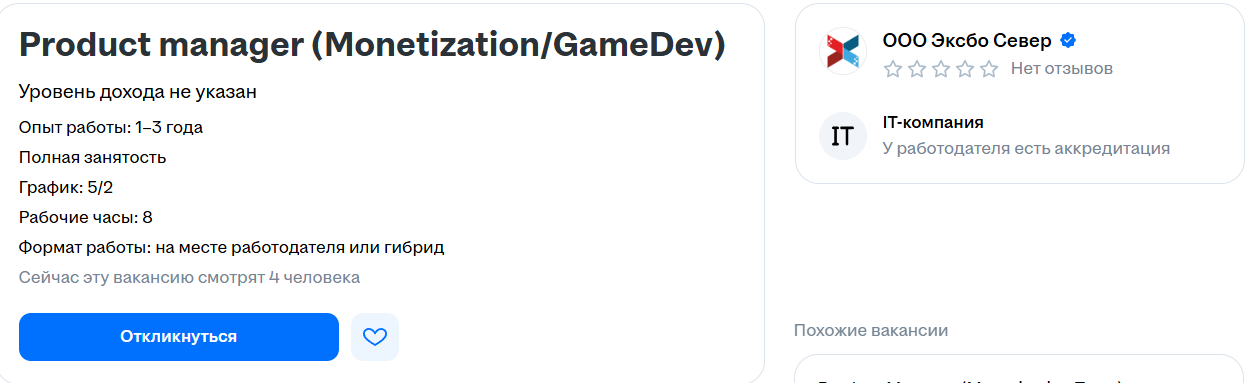Select the fifth rating star
Image resolution: width=1253 pixels, height=383 pixels.
click(989, 69)
